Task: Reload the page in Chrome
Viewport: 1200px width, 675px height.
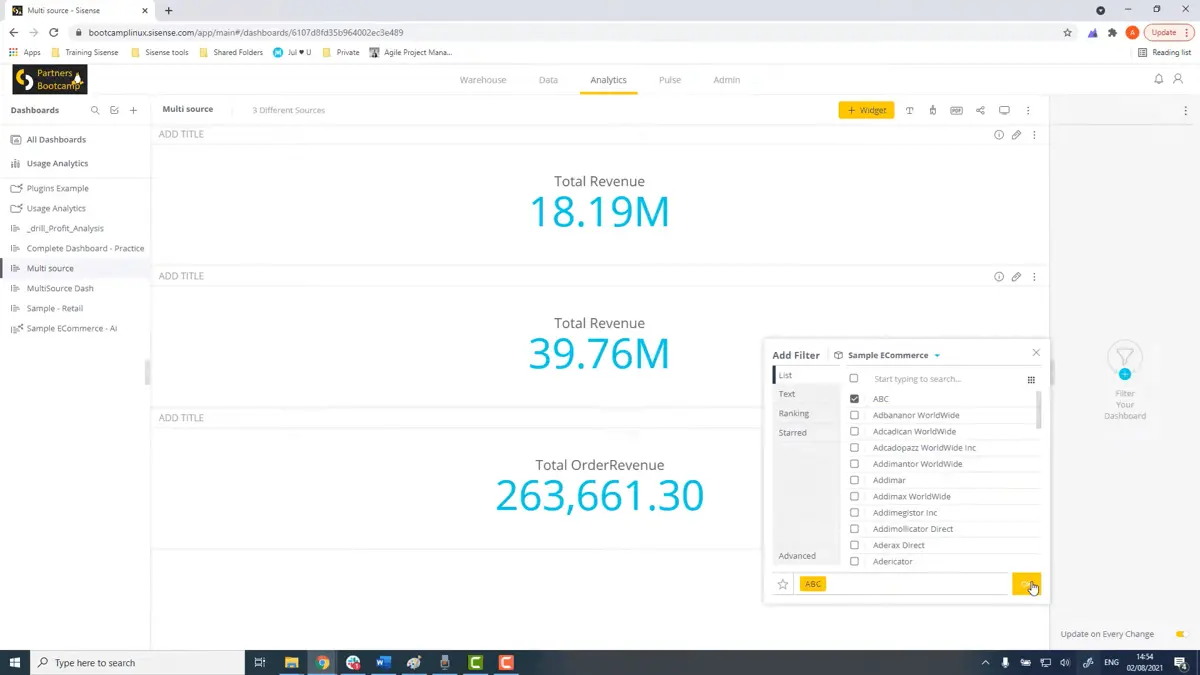Action: point(54,32)
